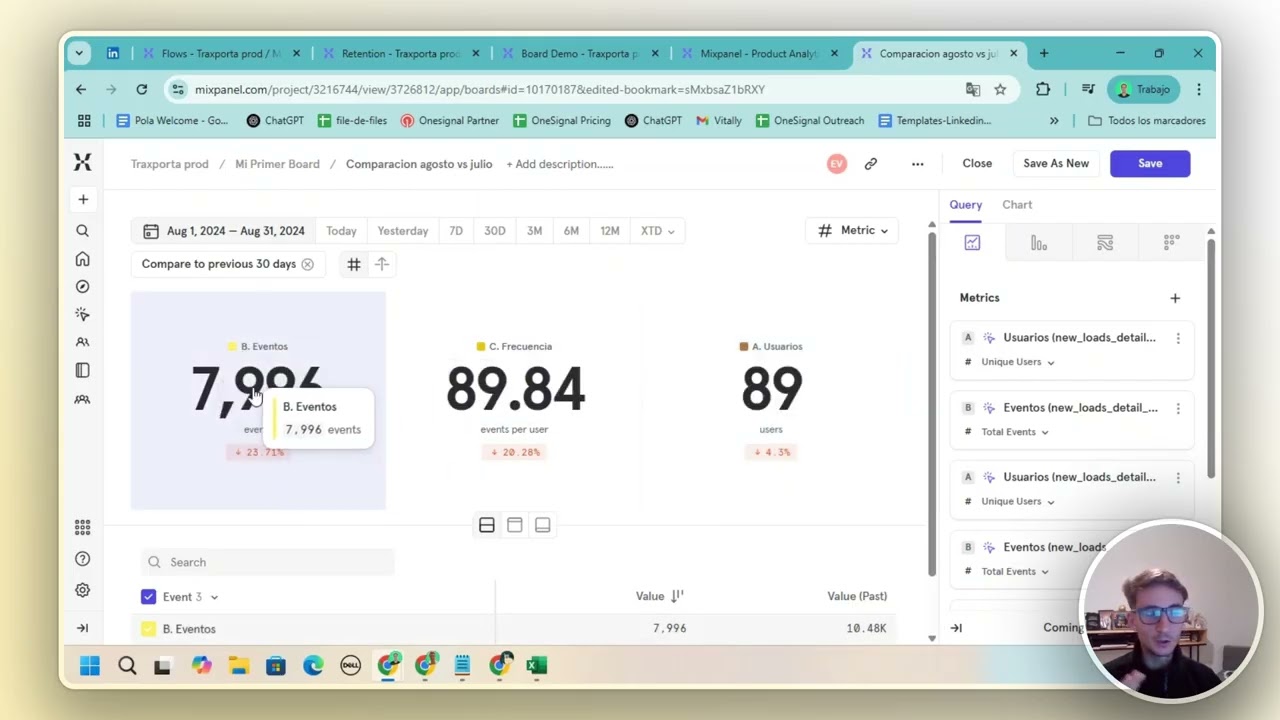Switch to Board Demo browser tab

click(x=578, y=54)
